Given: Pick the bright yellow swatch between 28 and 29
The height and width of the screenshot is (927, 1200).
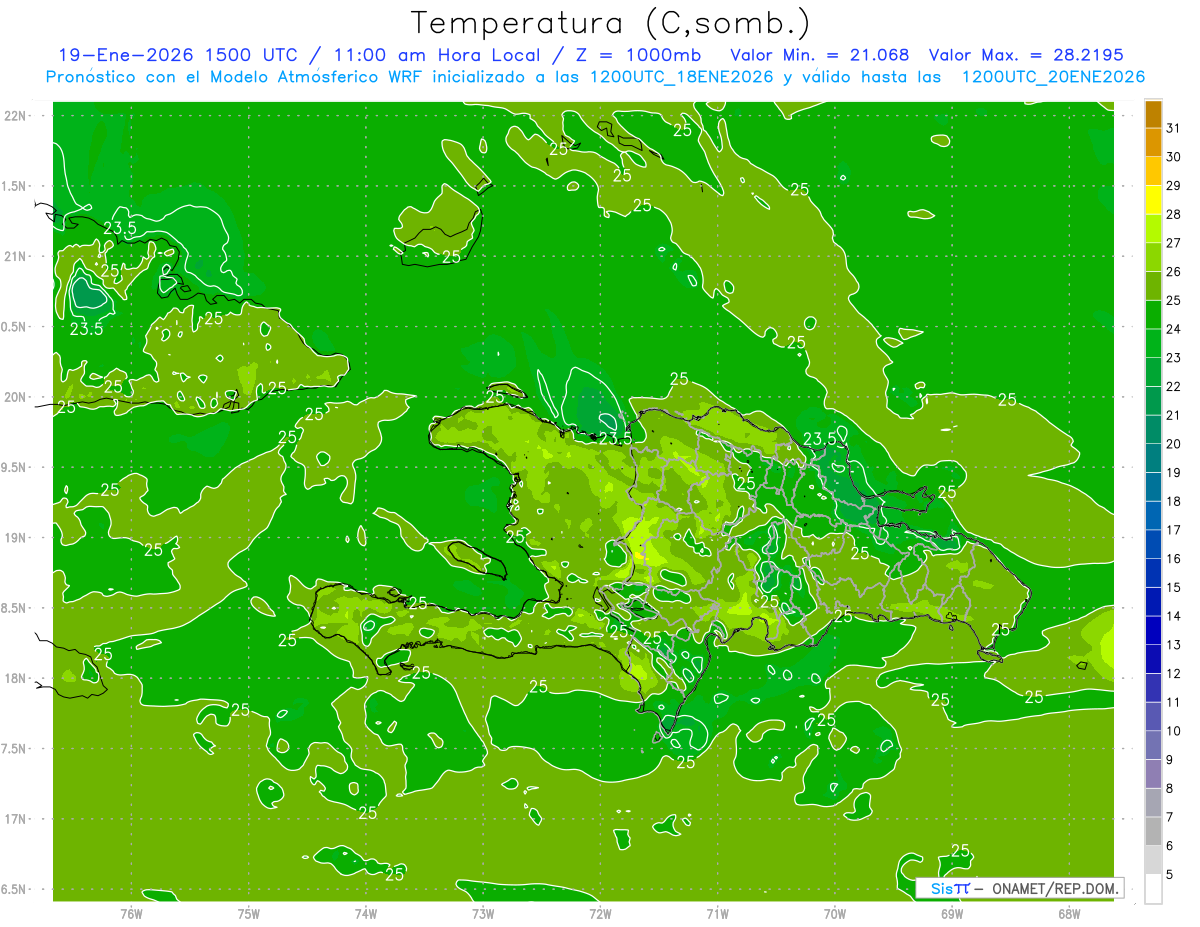Looking at the screenshot, I should [x=1153, y=200].
